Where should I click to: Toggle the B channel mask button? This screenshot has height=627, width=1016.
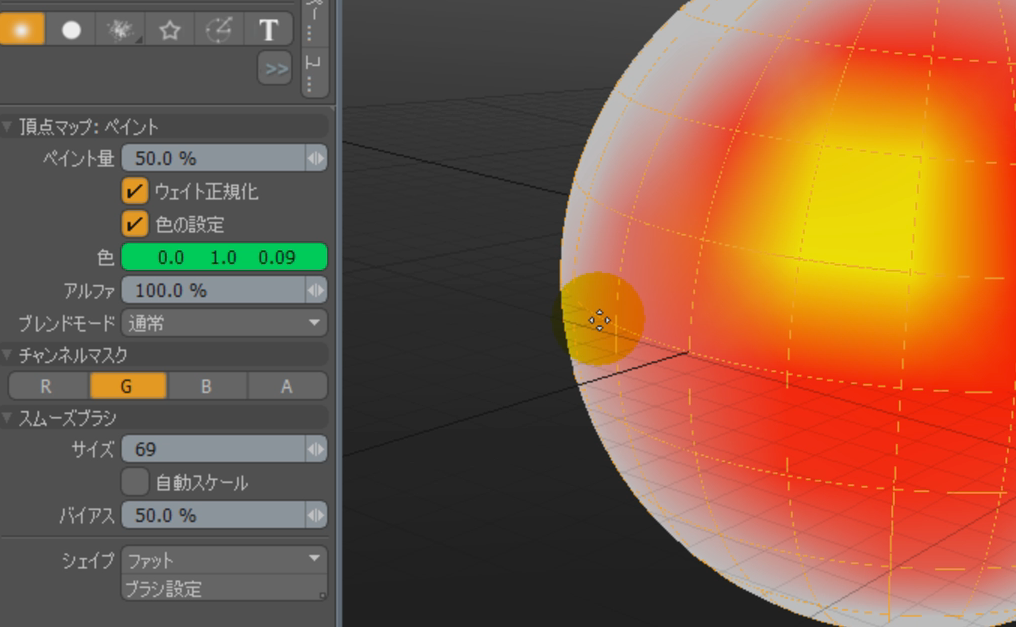tap(207, 386)
